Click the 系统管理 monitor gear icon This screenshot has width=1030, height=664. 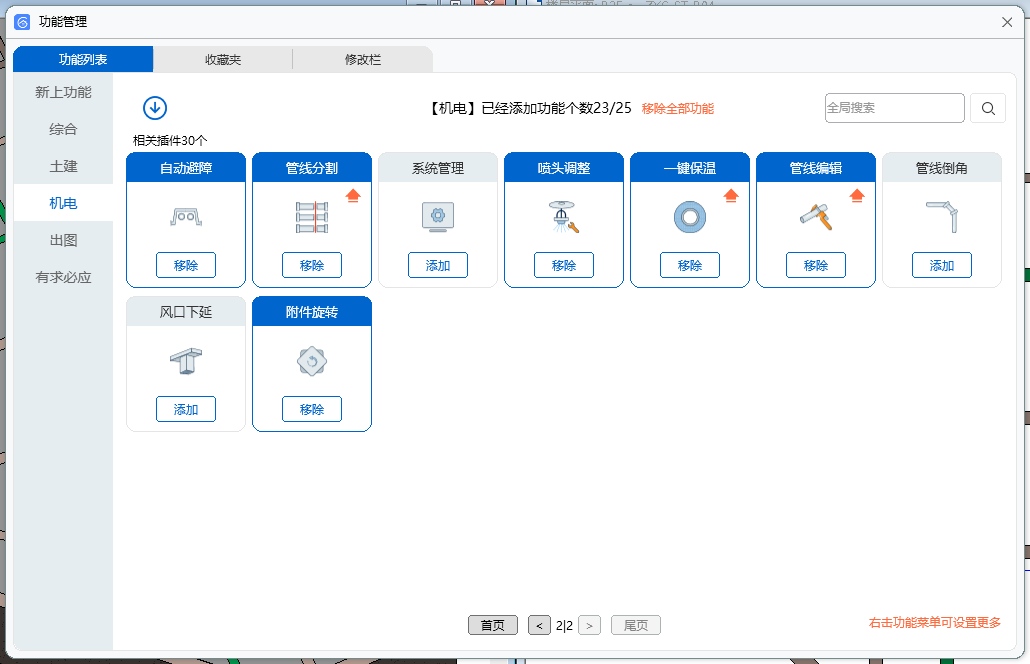pyautogui.click(x=438, y=216)
